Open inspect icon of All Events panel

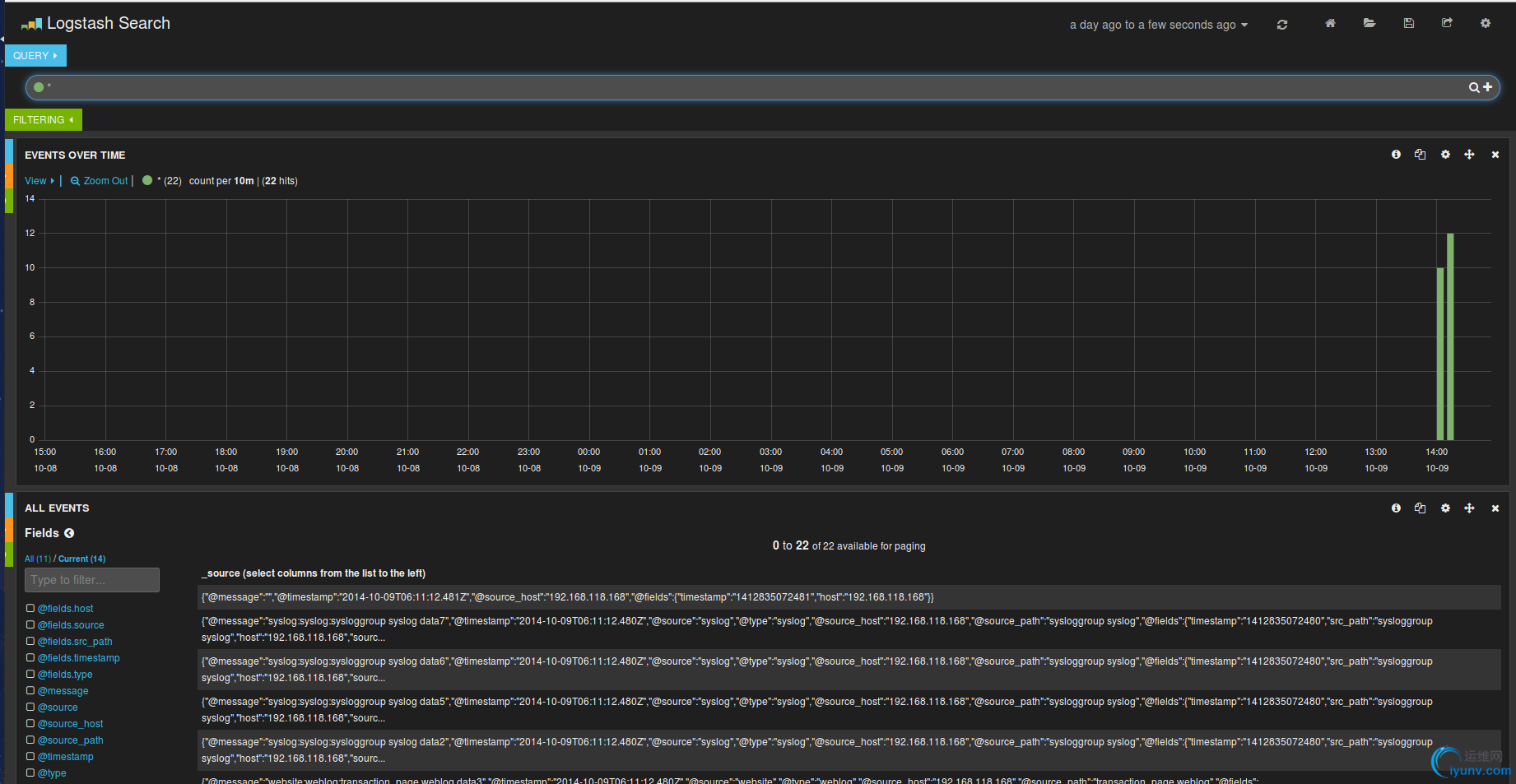tap(1420, 508)
